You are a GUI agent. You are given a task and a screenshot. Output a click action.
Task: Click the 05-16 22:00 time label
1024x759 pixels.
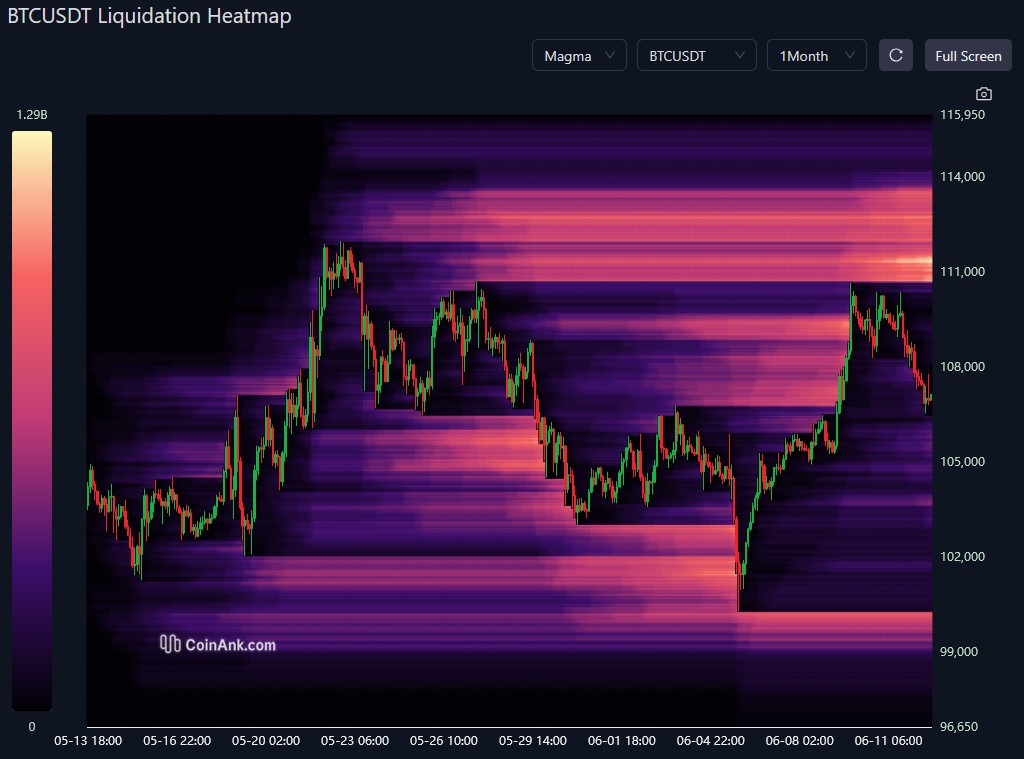pyautogui.click(x=177, y=741)
